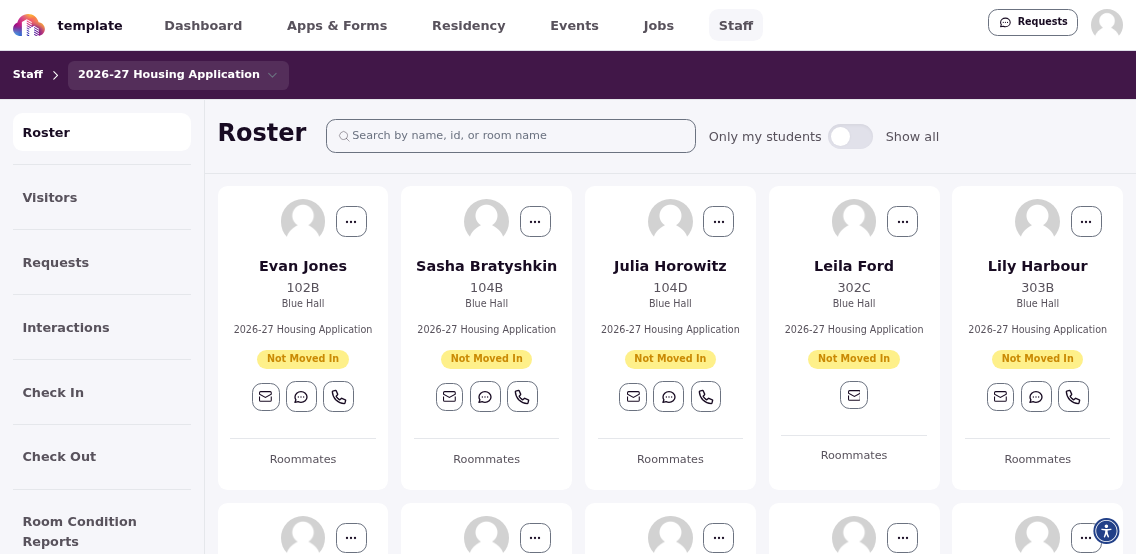Open the user profile avatar menu
The width and height of the screenshot is (1136, 554).
click(x=1106, y=25)
